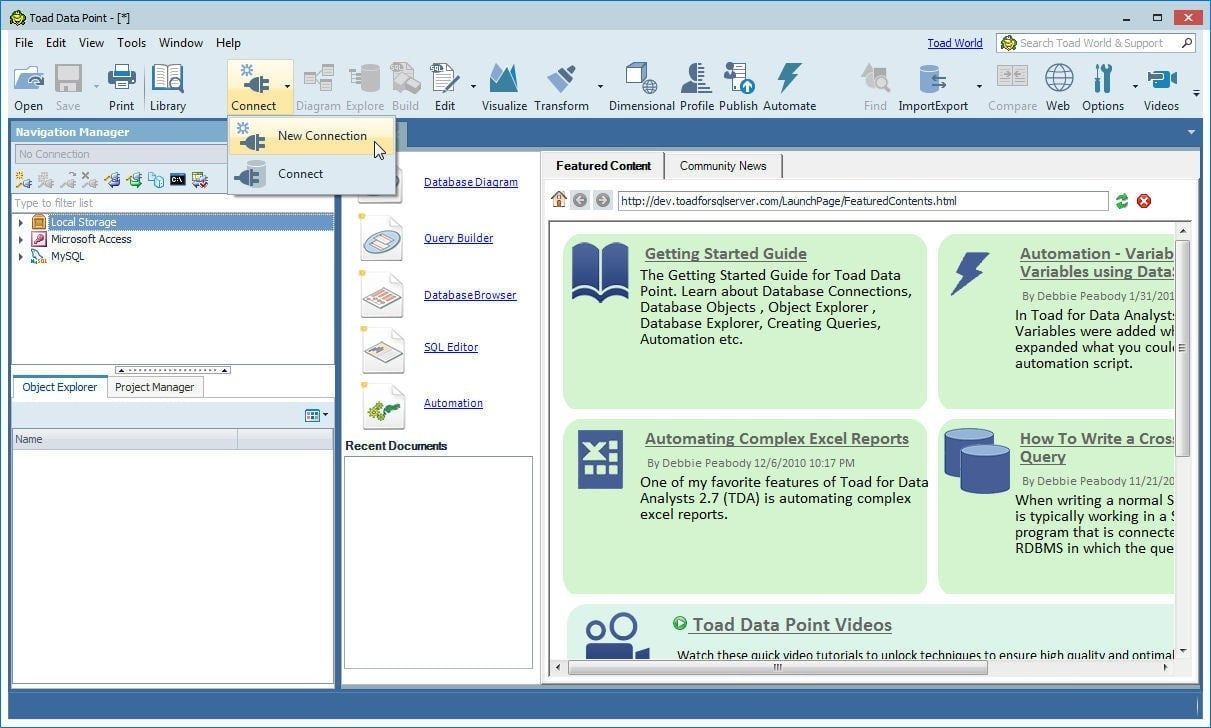Open the Query Builder link
This screenshot has height=728, width=1211.
pos(458,238)
